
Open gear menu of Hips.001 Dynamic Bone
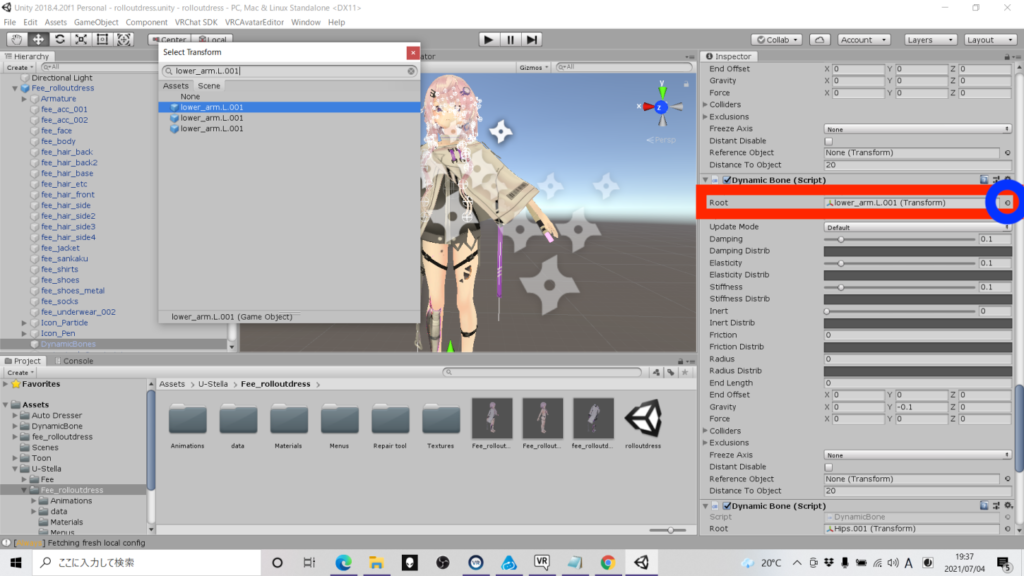coord(1008,505)
